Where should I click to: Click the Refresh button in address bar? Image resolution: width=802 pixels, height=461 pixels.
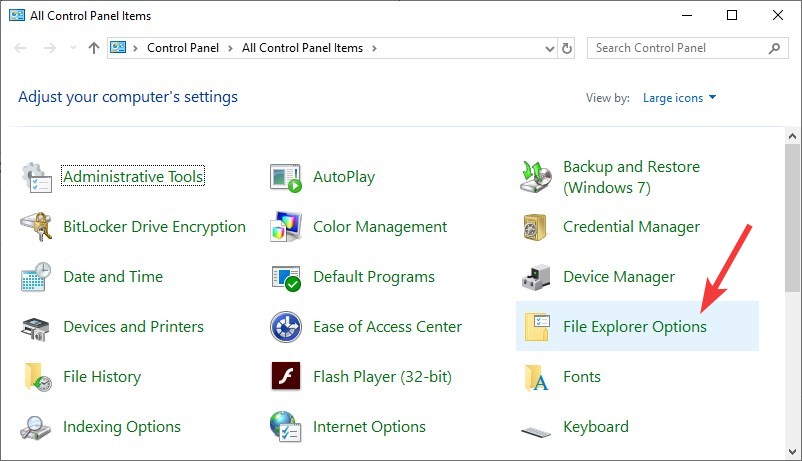click(567, 48)
